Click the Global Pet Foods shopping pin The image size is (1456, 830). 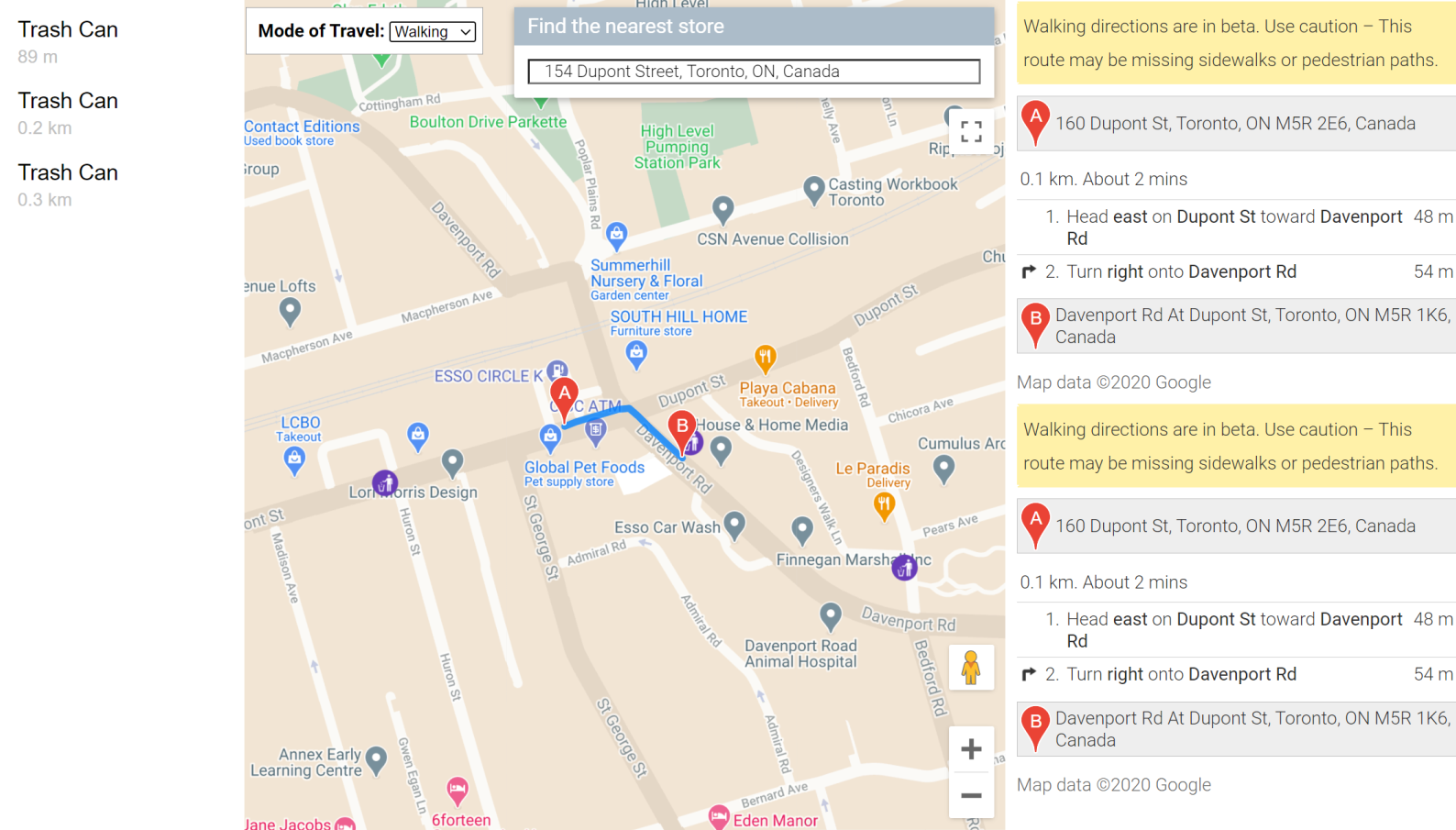coord(550,437)
